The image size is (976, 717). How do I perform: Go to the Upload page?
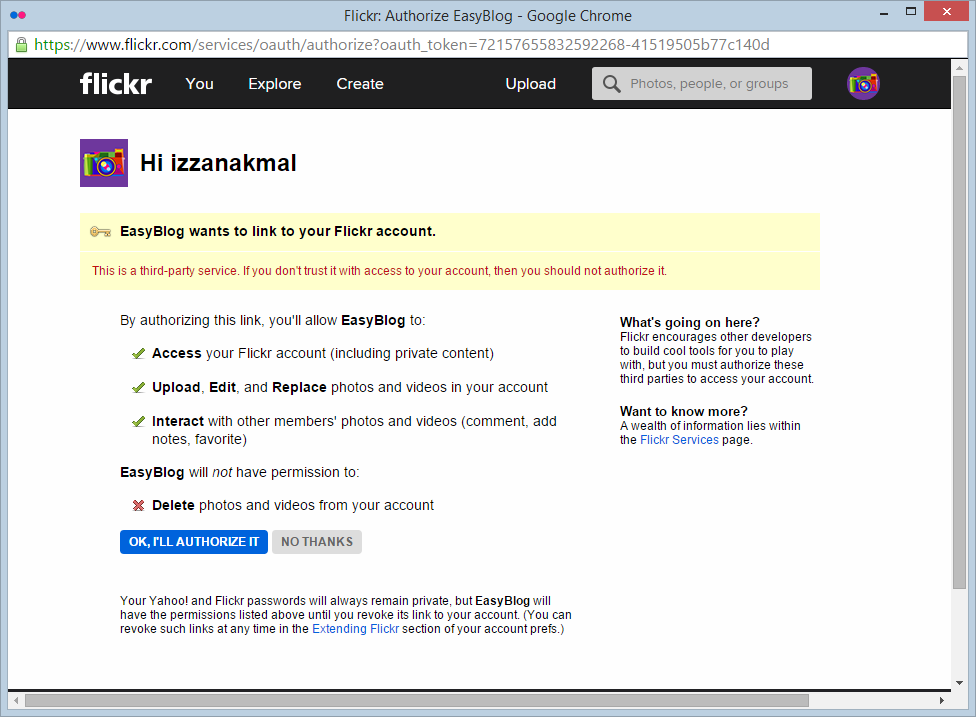click(x=530, y=84)
